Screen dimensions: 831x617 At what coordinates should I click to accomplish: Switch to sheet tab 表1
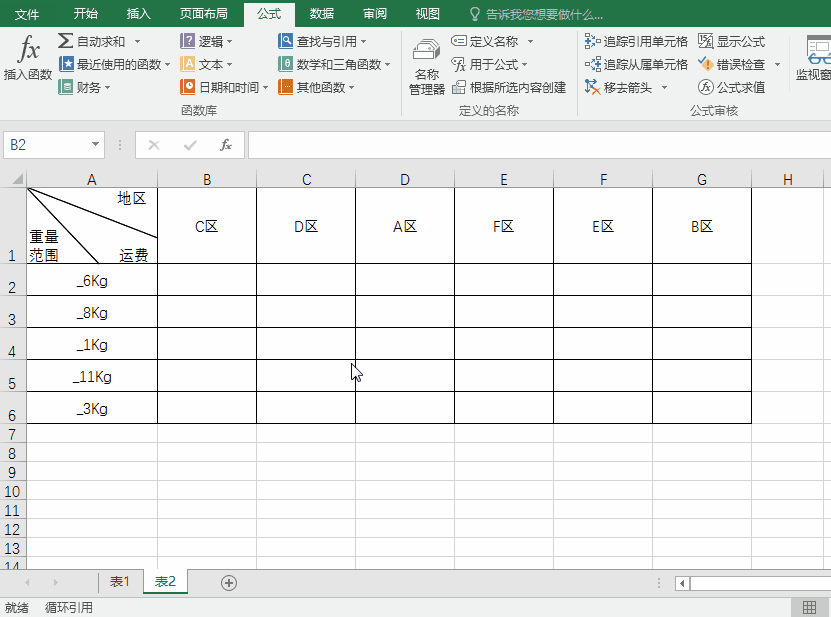[x=120, y=582]
